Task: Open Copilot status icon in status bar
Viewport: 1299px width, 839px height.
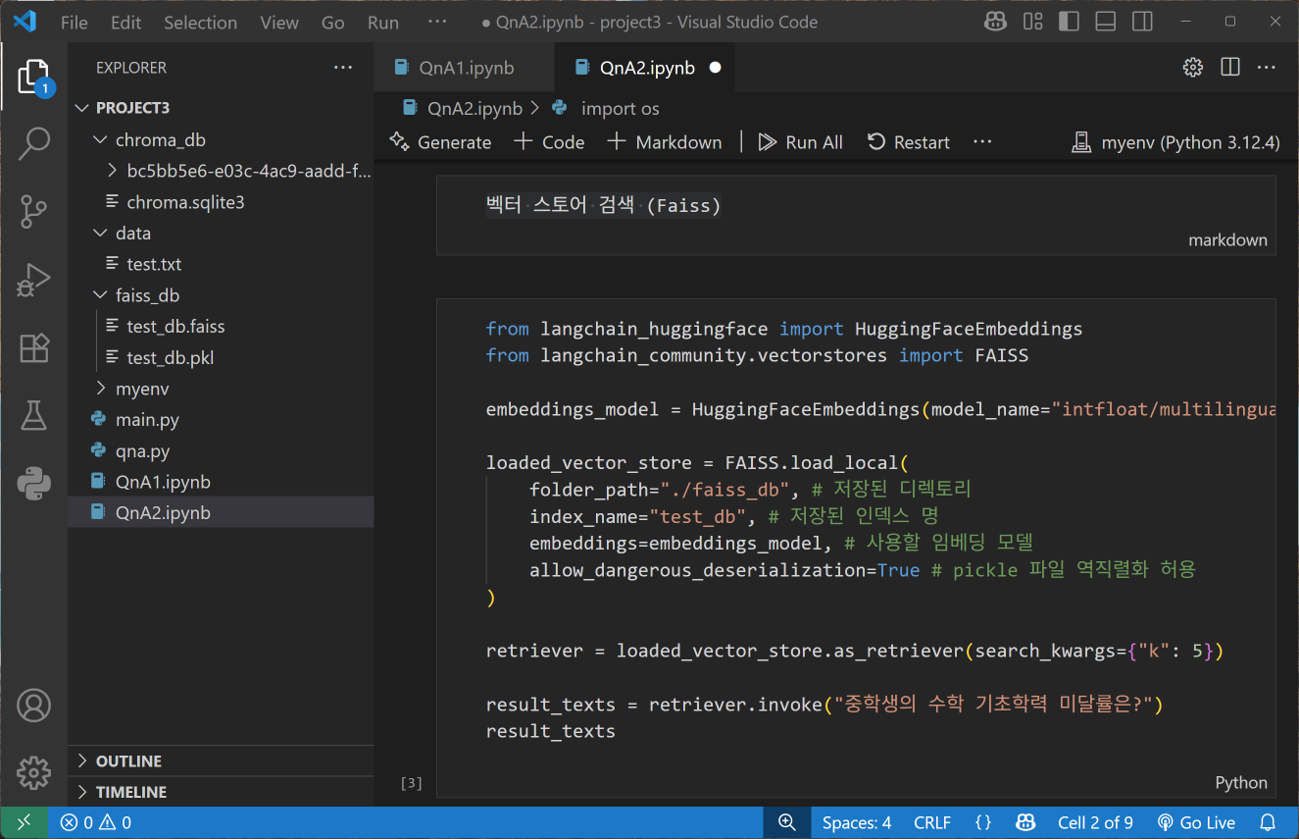Action: click(x=1026, y=823)
